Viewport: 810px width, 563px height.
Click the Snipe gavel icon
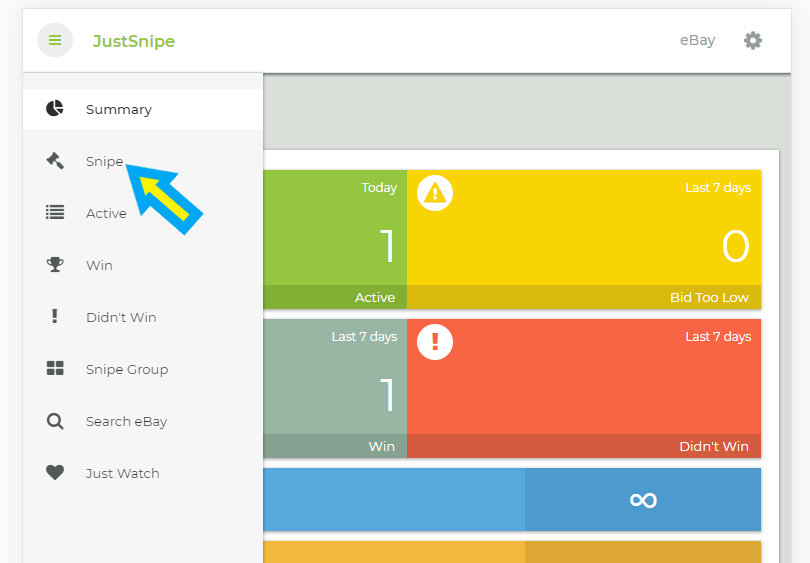(x=55, y=161)
